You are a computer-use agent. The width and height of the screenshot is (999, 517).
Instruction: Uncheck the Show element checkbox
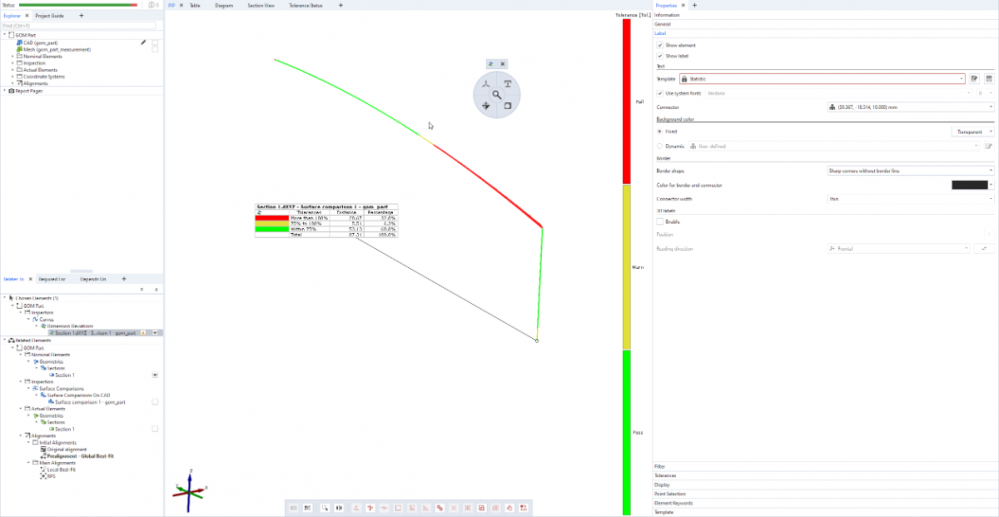[x=660, y=45]
